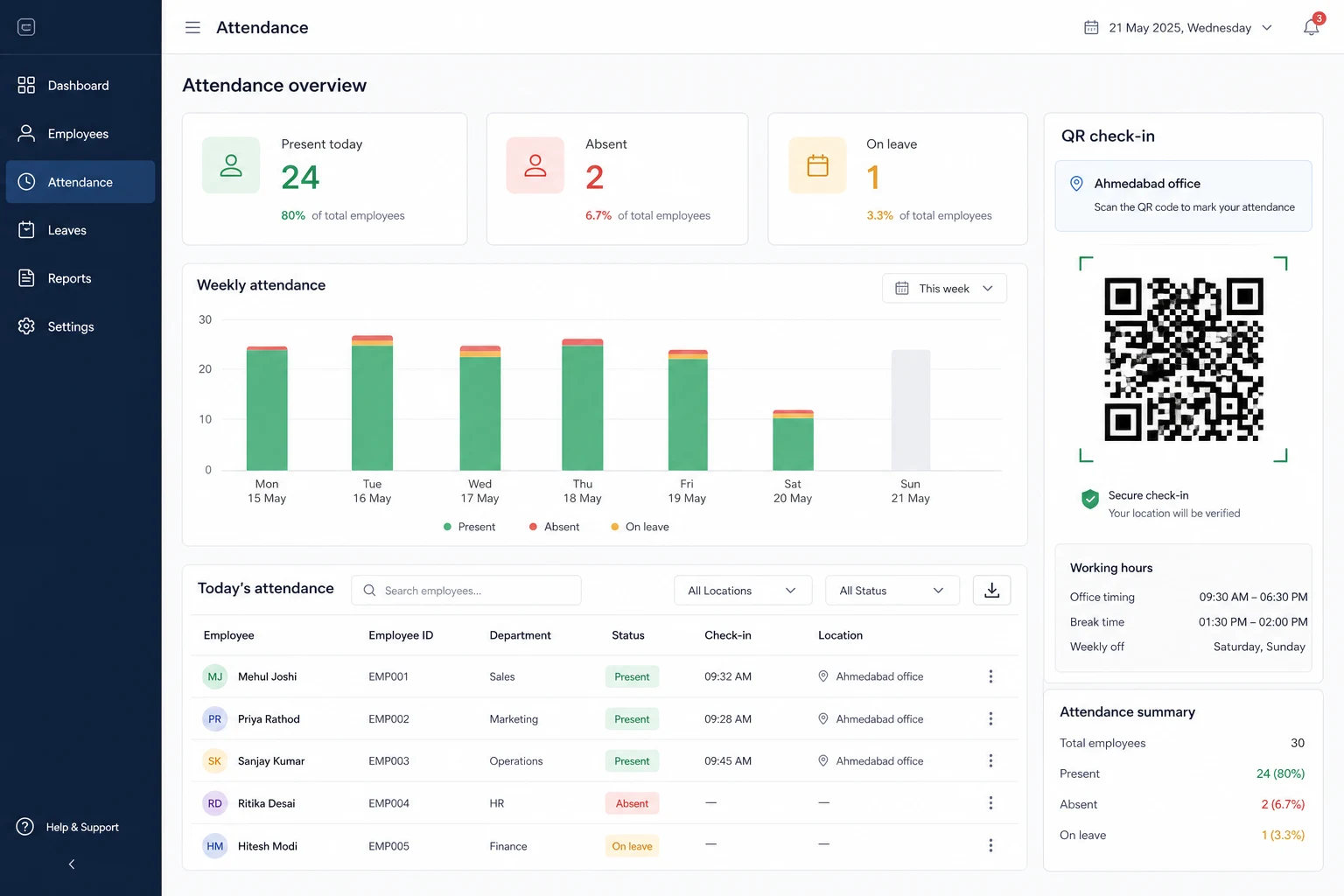Click the Absent status badge for Ritika Desai
1344x896 pixels.
632,803
